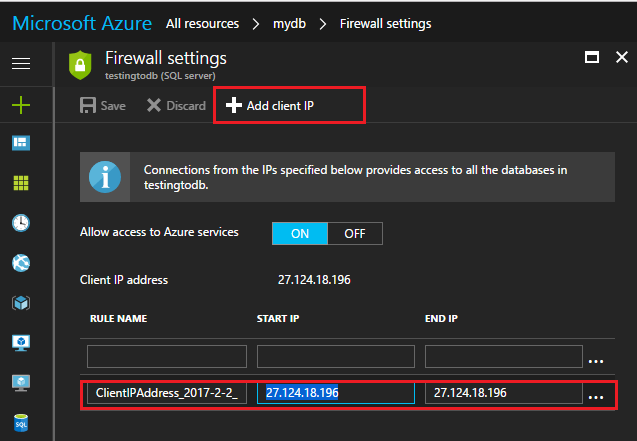Click the End IP field with 27.124.18.196
This screenshot has width=637, height=441.
click(x=504, y=393)
